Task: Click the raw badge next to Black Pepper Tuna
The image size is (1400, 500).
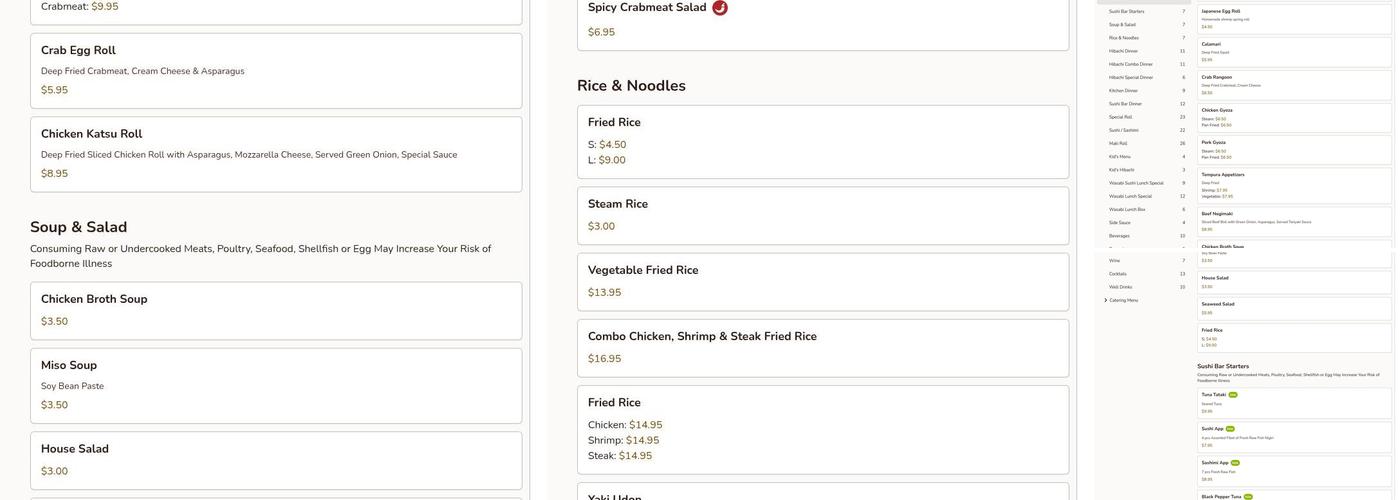Action: [1248, 496]
